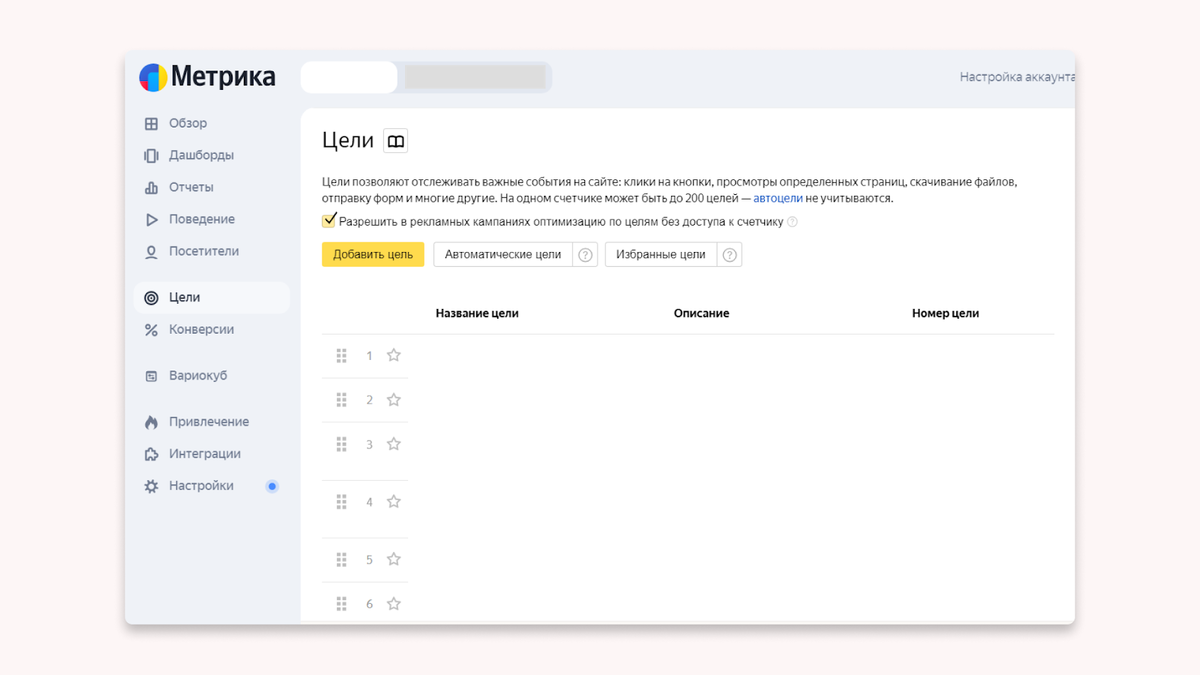Toggle the Разрешить в рекламных кампаниях checkbox
1200x675 pixels.
(x=329, y=221)
